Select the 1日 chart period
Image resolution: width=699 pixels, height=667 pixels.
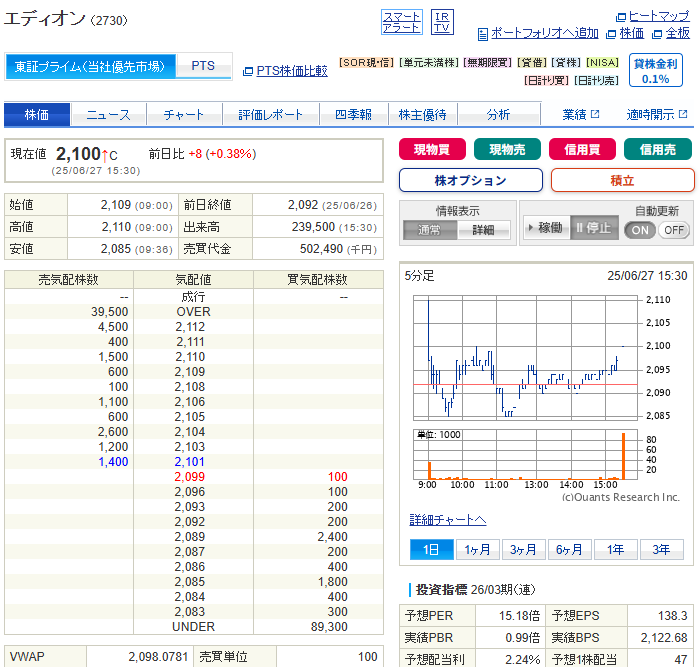tap(432, 549)
